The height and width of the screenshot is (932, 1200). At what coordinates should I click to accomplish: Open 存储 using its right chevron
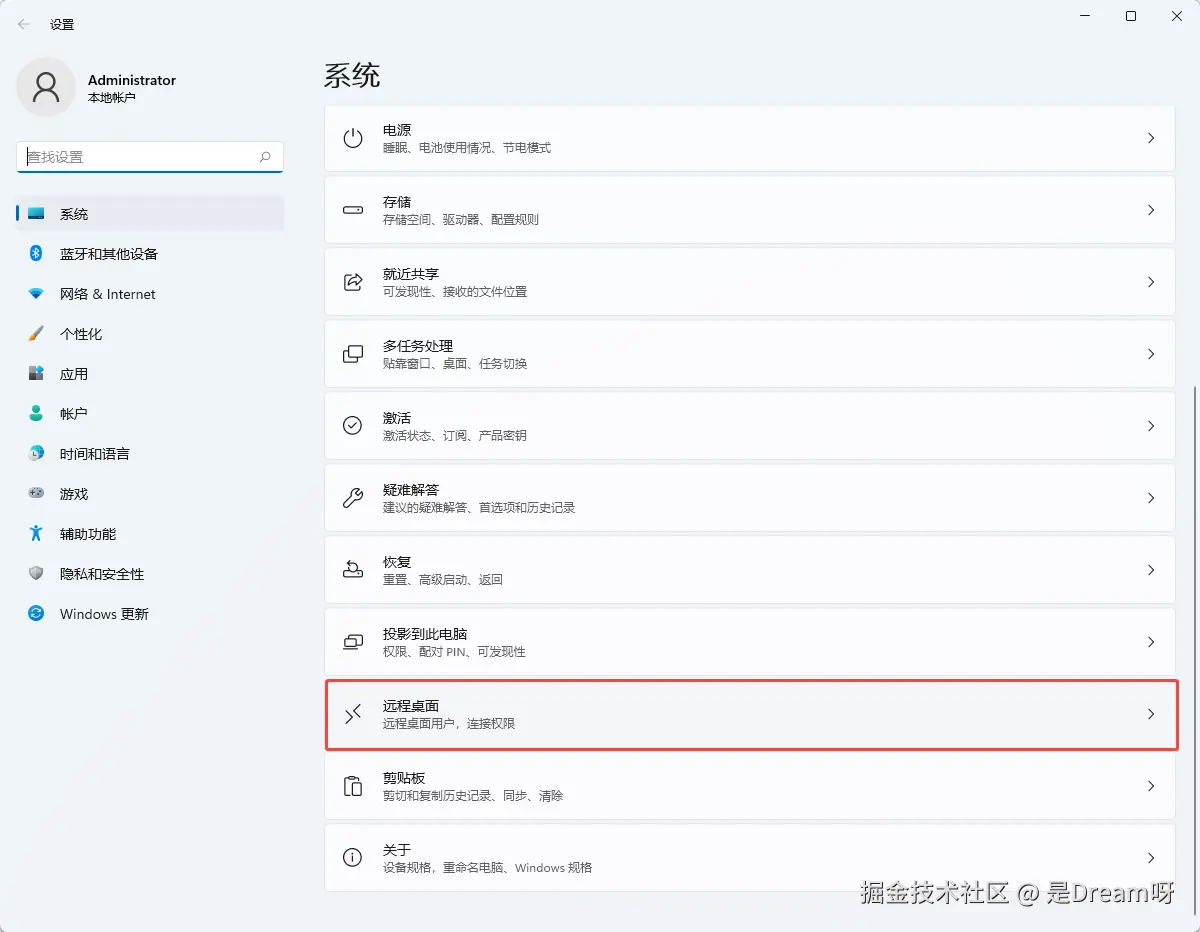[1151, 210]
